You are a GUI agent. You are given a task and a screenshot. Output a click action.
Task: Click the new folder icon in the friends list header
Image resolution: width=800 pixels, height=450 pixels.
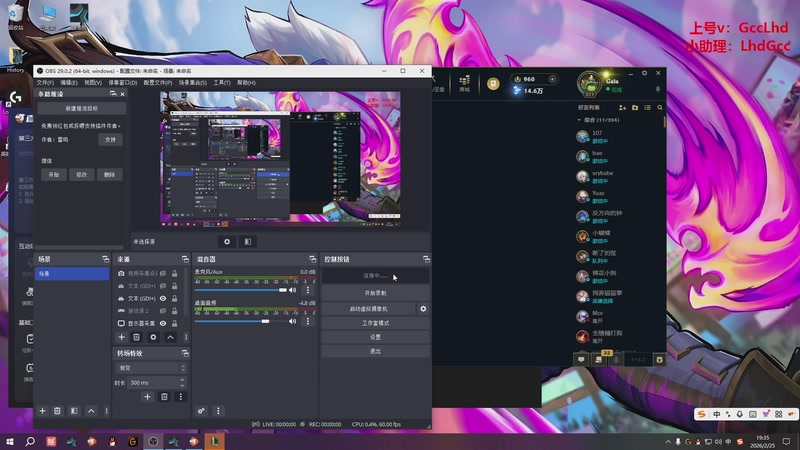tap(635, 108)
